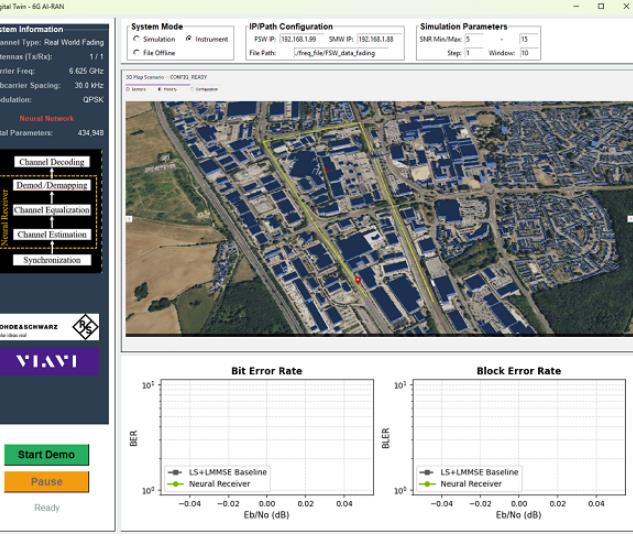Click the left arrow on the map edge
Screen dimensions: 633x539
coord(129,219)
